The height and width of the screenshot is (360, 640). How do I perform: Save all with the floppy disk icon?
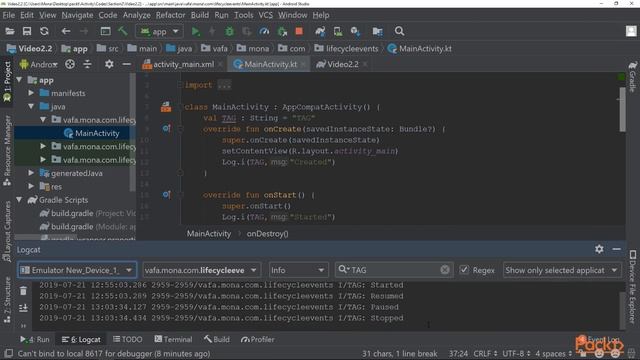coord(27,31)
